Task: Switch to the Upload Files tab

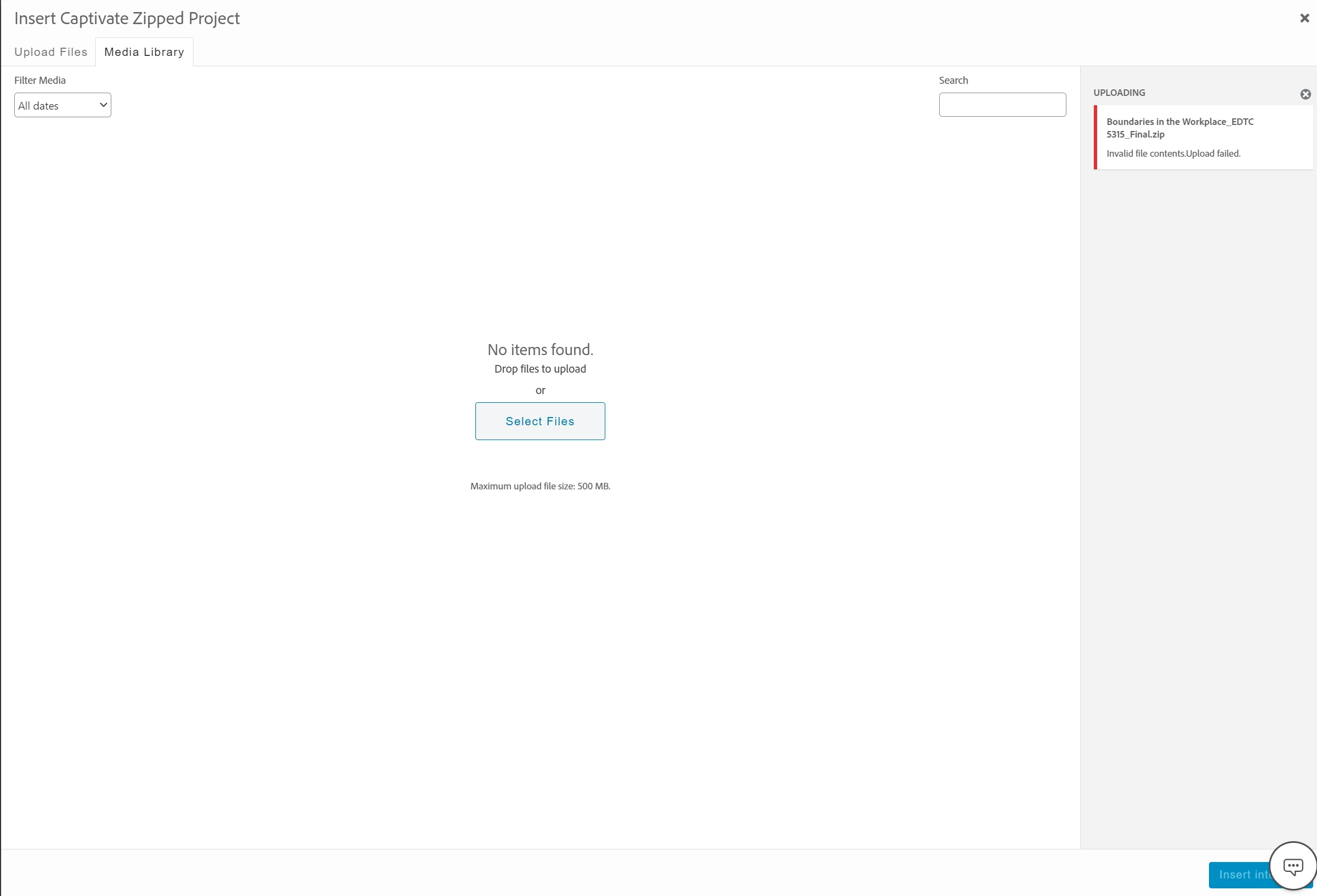Action: [x=50, y=52]
